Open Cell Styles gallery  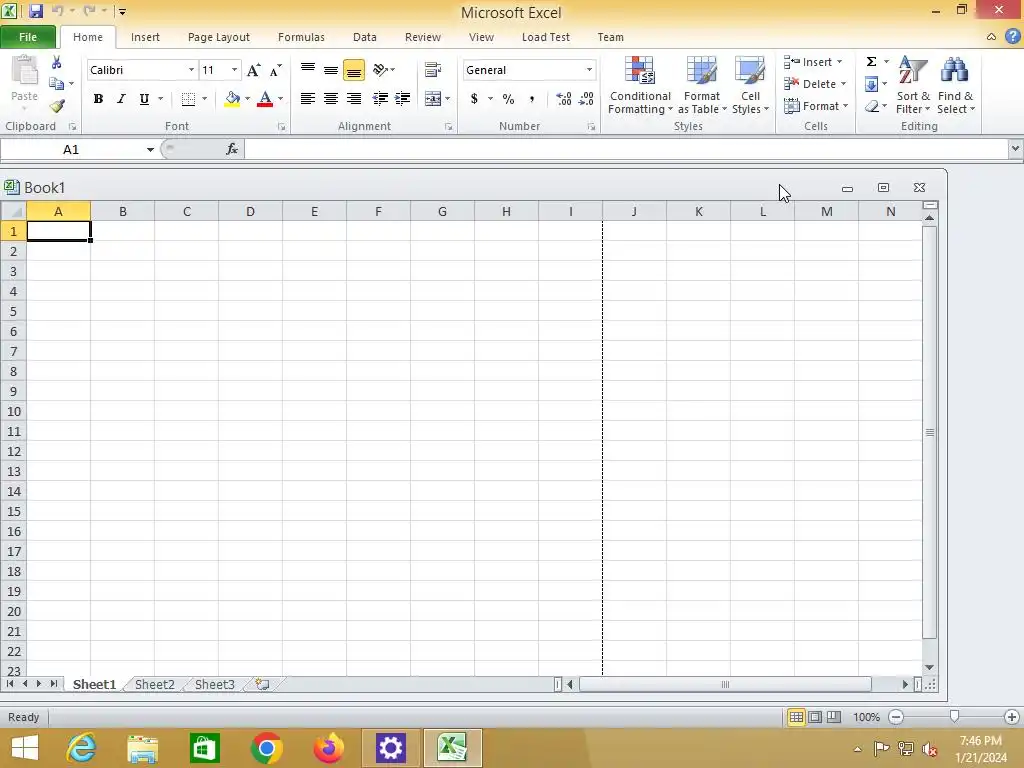coord(750,86)
